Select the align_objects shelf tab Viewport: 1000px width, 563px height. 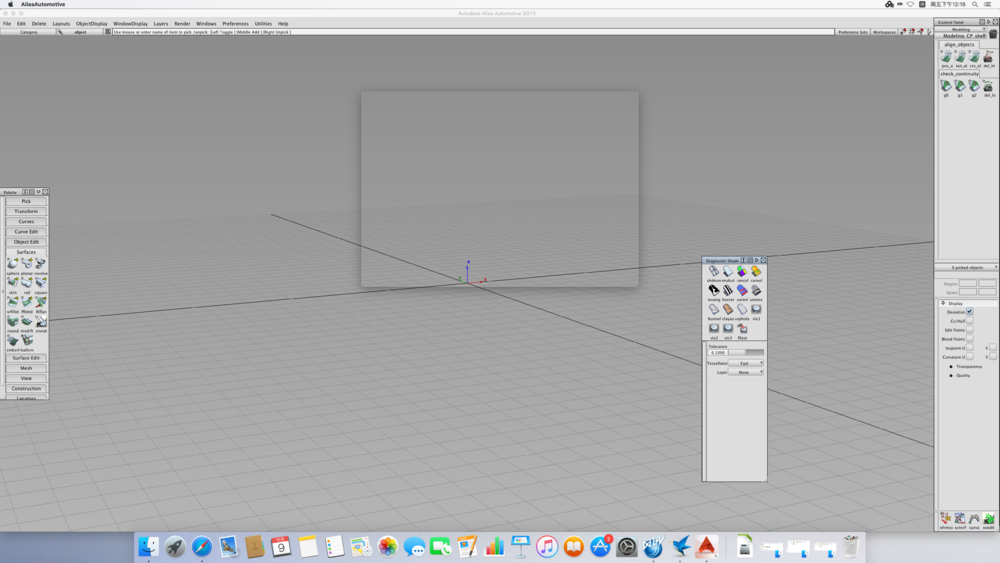959,45
